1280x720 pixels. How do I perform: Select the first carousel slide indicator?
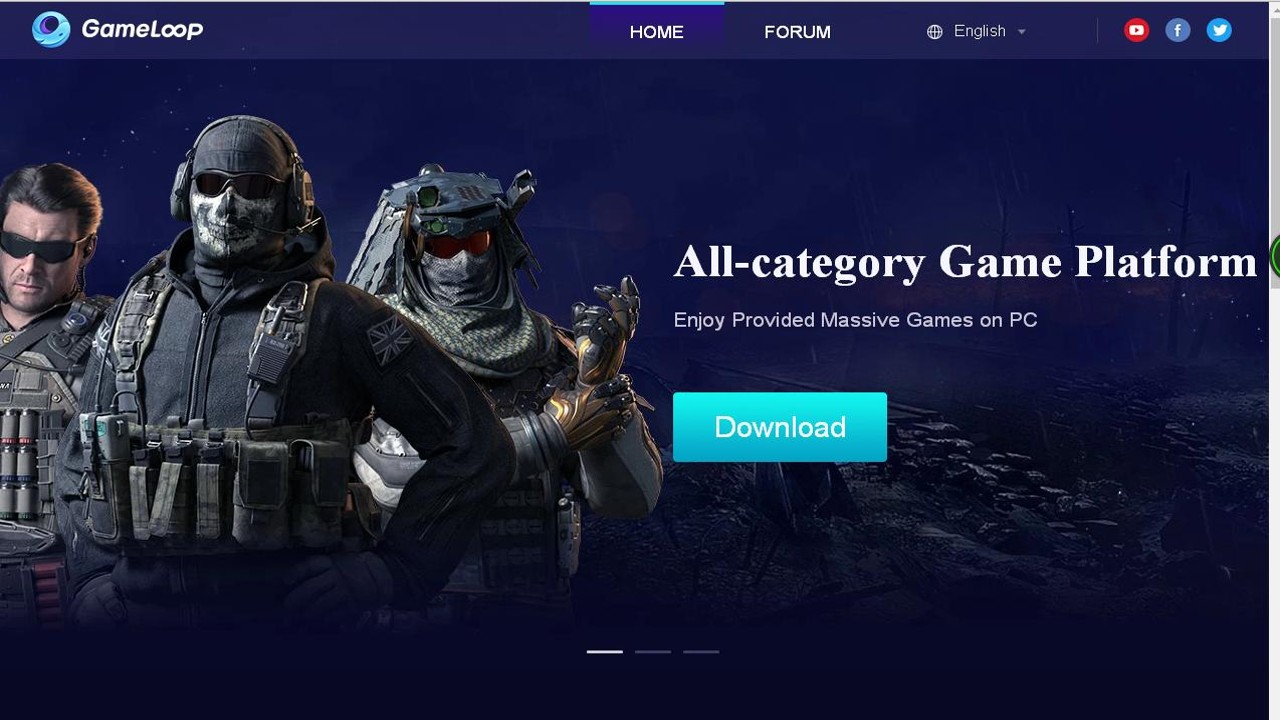[x=604, y=651]
